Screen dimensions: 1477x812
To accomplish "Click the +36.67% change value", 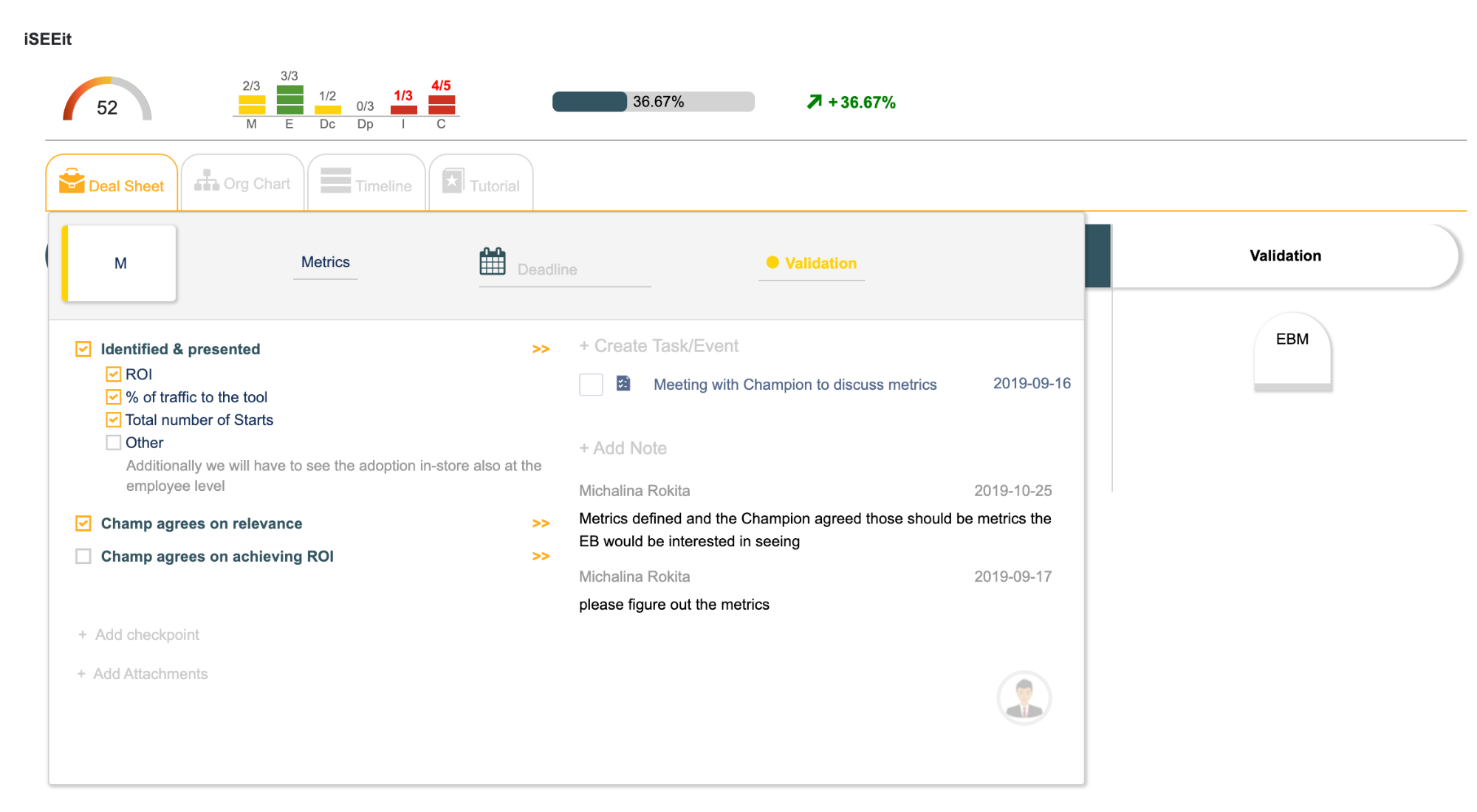I will pos(861,103).
